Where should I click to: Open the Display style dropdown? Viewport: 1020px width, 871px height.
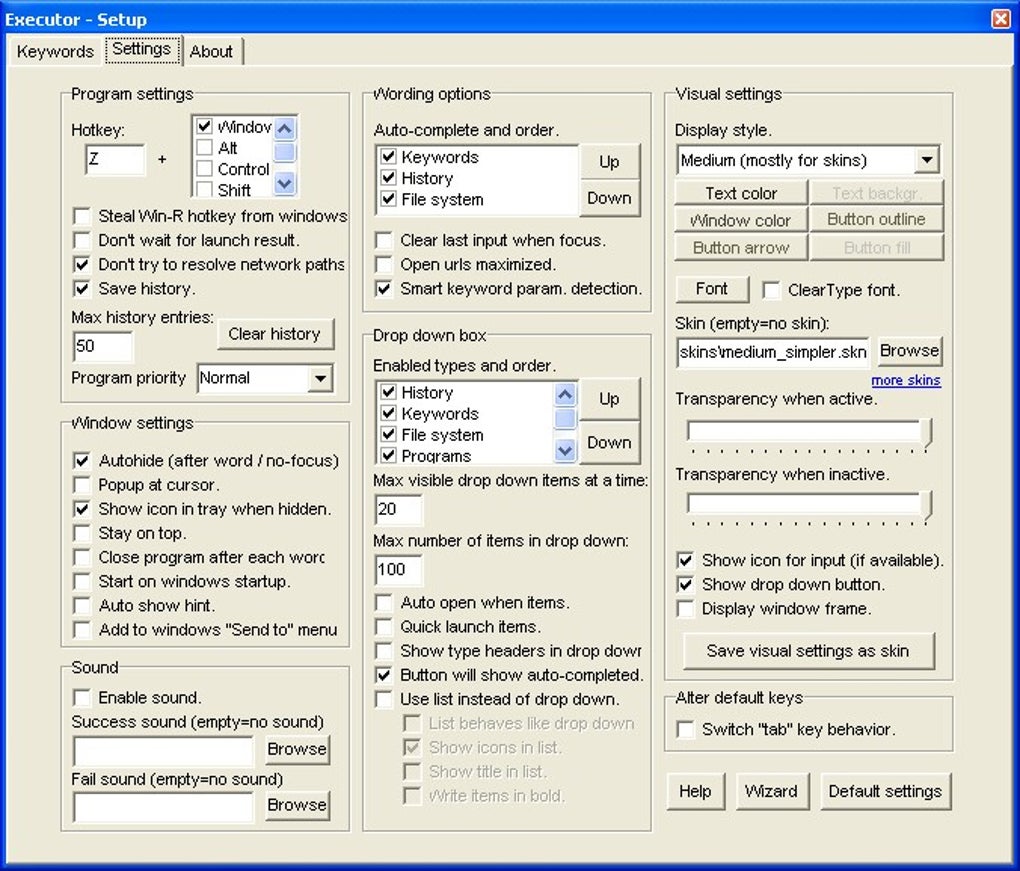pos(927,159)
